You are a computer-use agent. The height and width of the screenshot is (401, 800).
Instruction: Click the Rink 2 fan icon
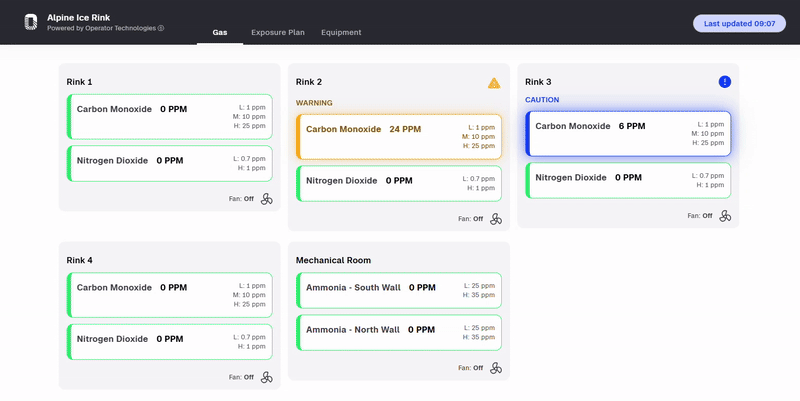[x=496, y=219]
